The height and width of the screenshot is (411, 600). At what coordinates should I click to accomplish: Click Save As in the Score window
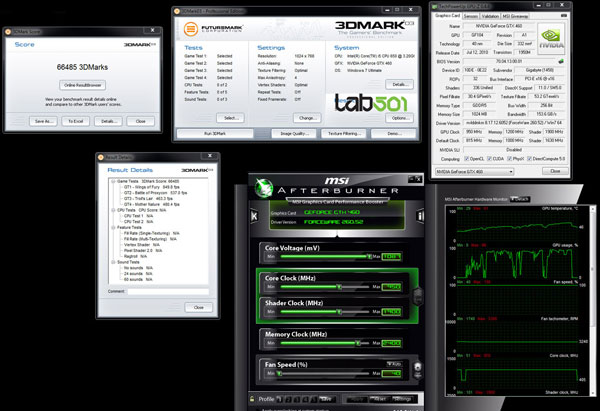pos(43,121)
